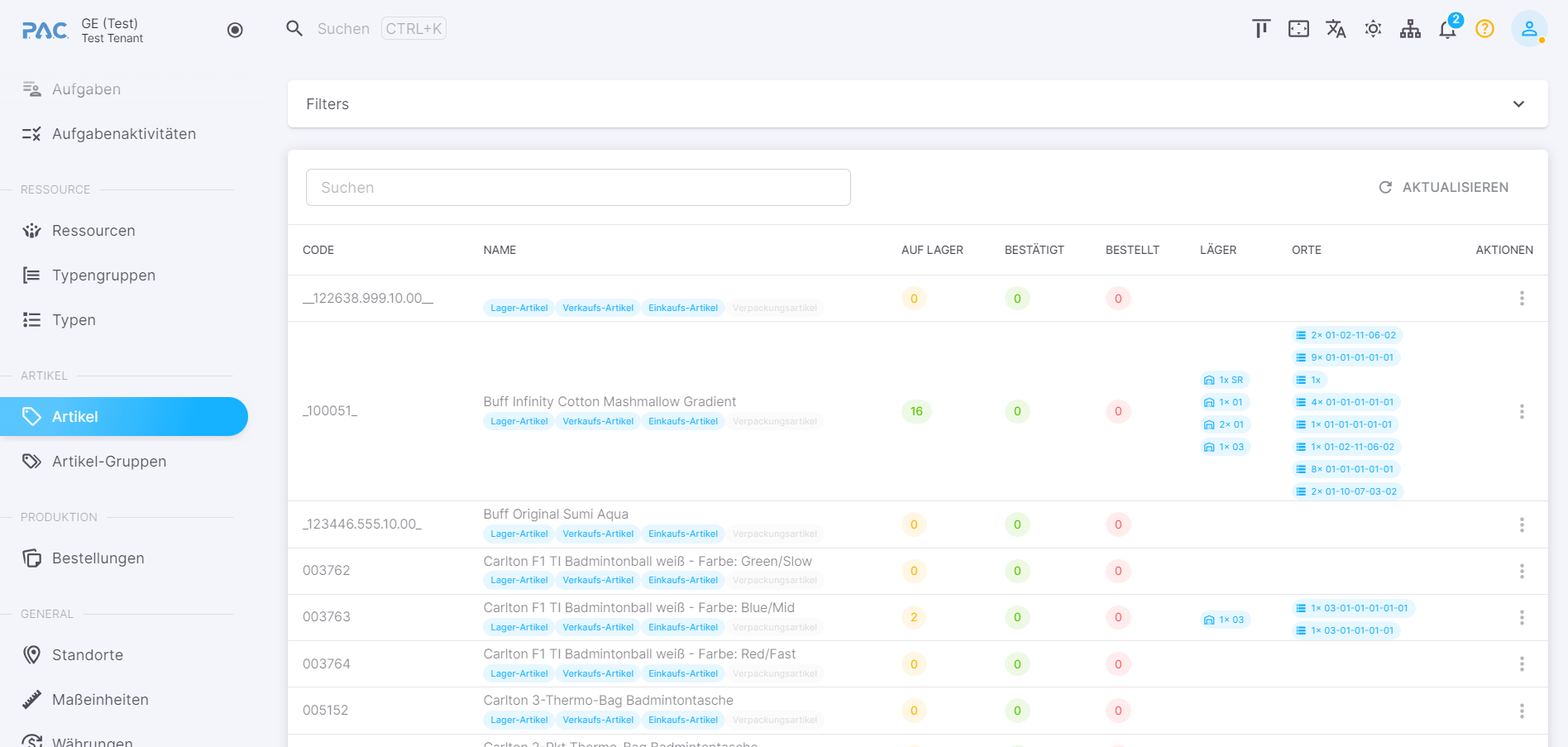The height and width of the screenshot is (747, 1568).
Task: Click the 16 stock badge for _100051_
Action: click(x=916, y=411)
